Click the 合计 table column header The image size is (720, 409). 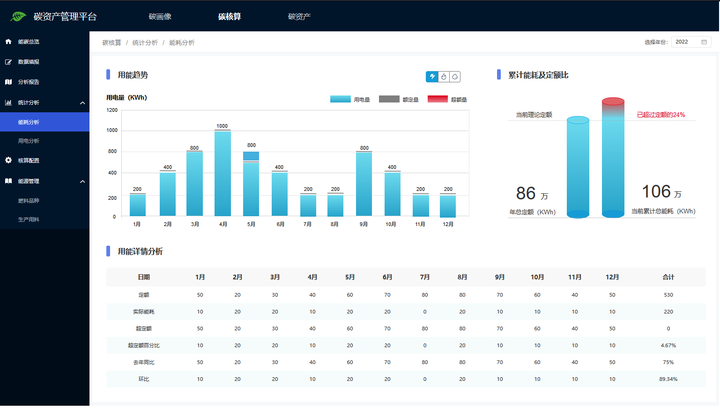(x=668, y=277)
